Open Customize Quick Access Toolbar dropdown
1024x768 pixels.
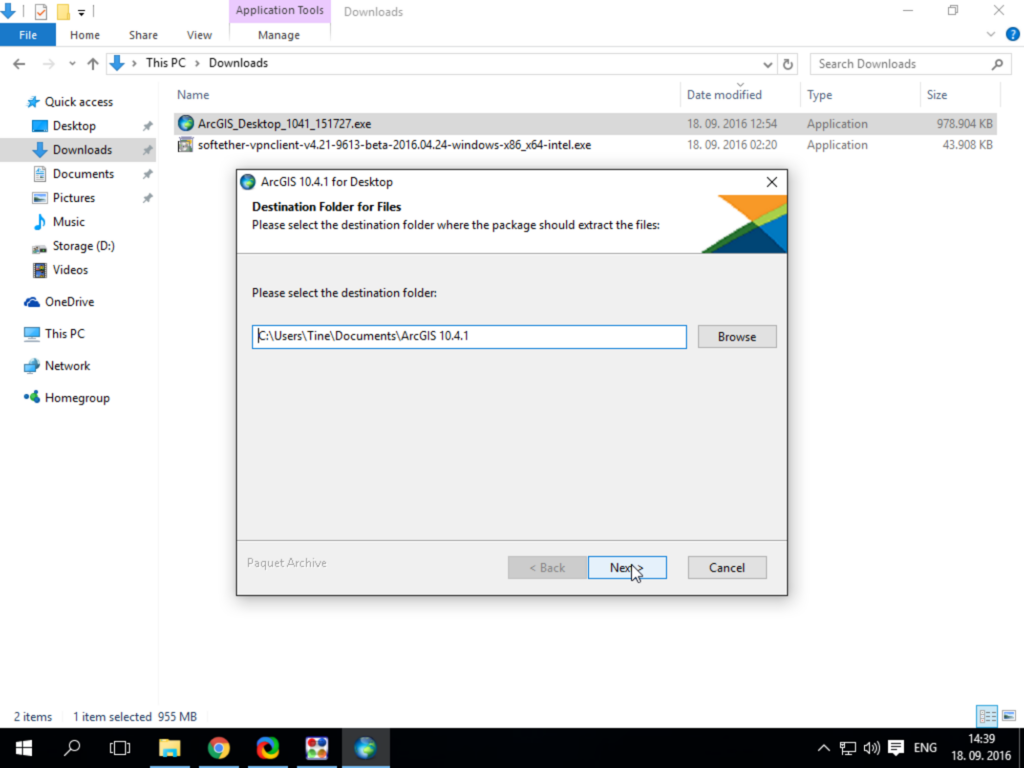(81, 12)
